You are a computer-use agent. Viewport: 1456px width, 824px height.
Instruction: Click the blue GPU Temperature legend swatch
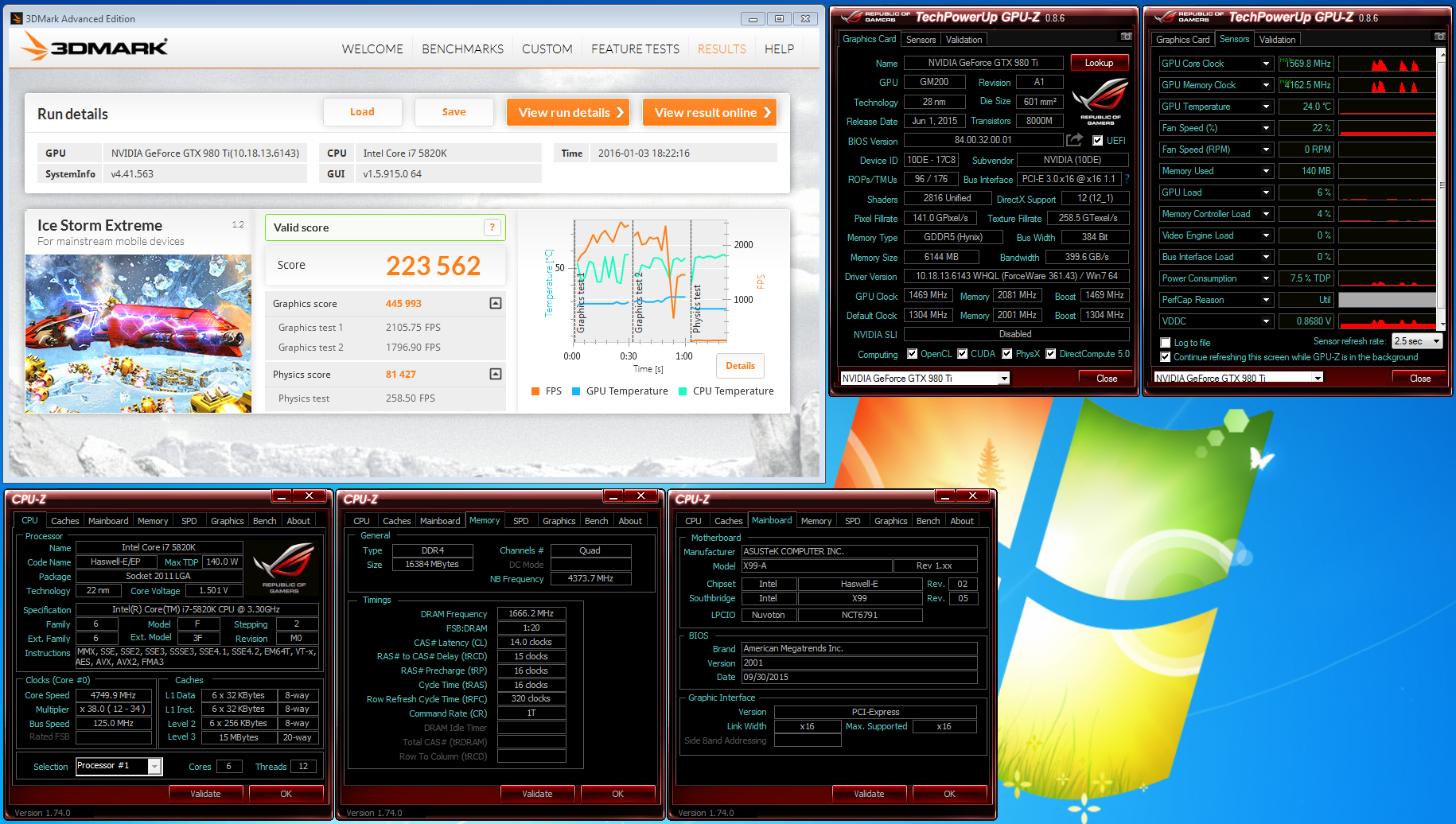576,391
